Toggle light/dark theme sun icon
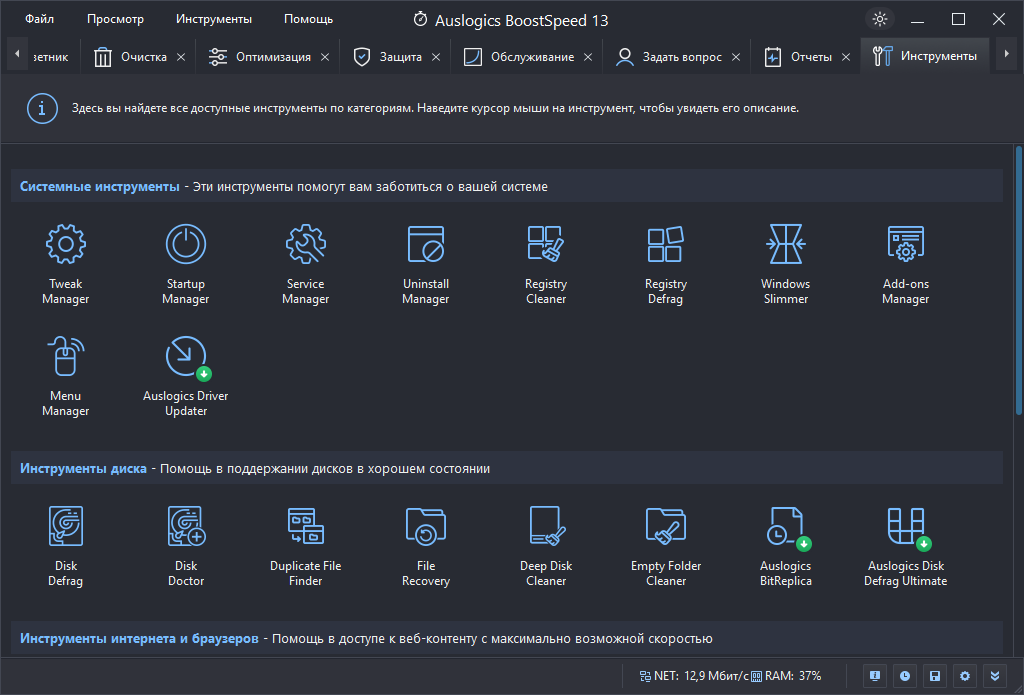Image resolution: width=1024 pixels, height=695 pixels. click(880, 19)
